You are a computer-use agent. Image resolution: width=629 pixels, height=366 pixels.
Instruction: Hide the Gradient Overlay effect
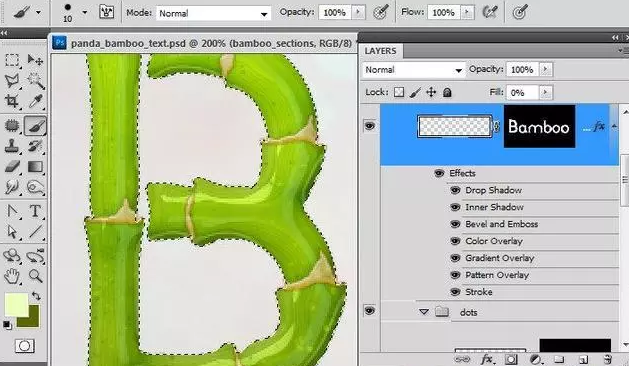(x=455, y=258)
